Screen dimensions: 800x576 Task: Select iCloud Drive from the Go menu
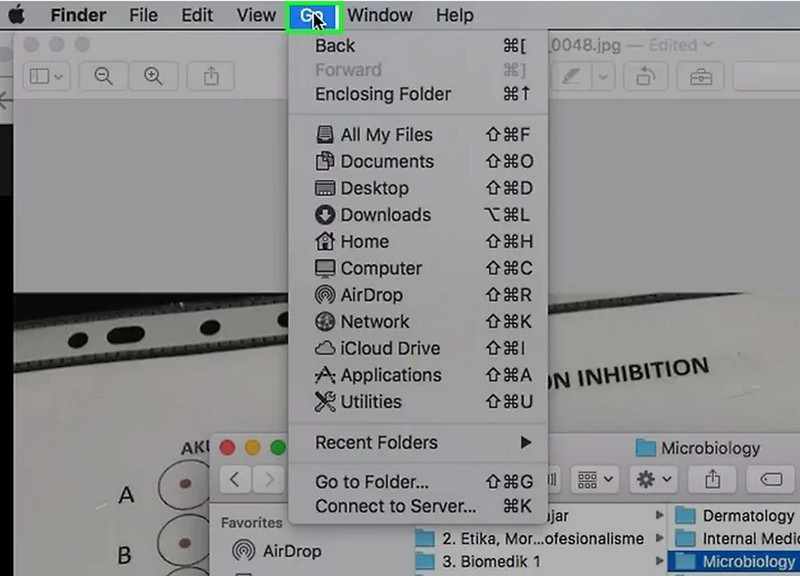pyautogui.click(x=418, y=348)
